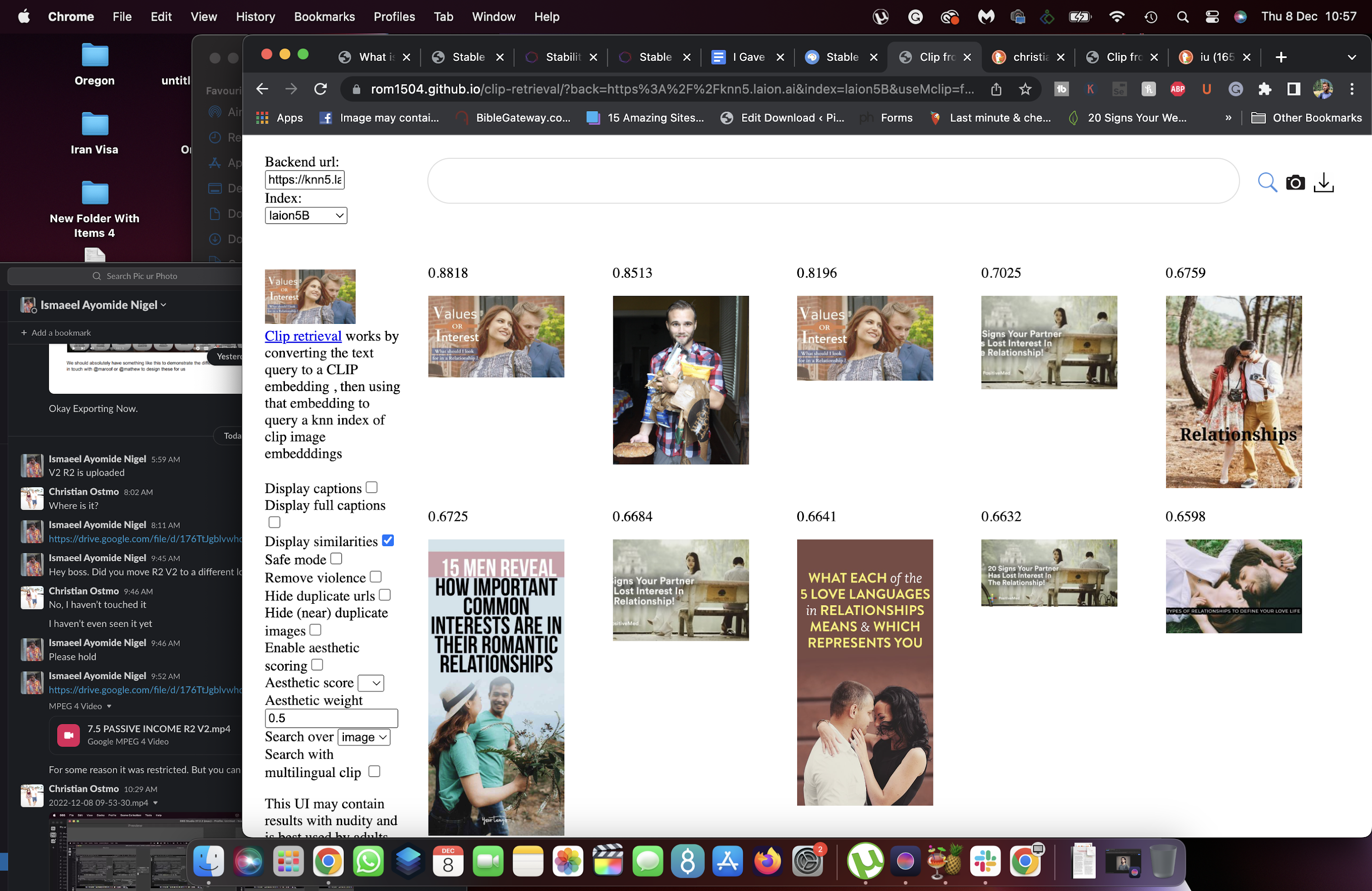Viewport: 1372px width, 891px height.
Task: Bookmark this page with star icon
Action: tap(1025, 89)
